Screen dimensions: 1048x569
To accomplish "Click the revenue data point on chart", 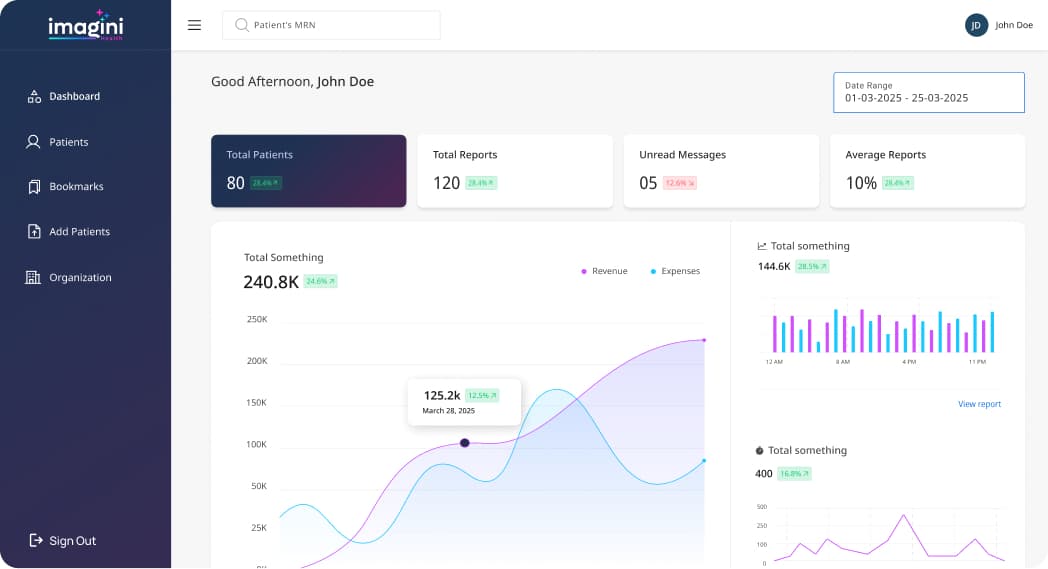I will point(464,442).
